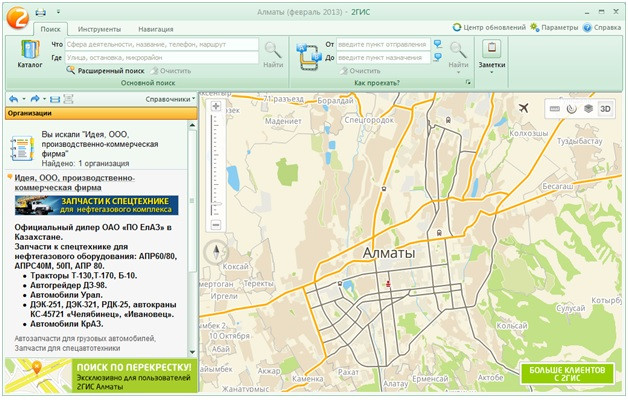Open Центр обновлений link
Viewport: 628px width, 417px height.
click(x=490, y=27)
